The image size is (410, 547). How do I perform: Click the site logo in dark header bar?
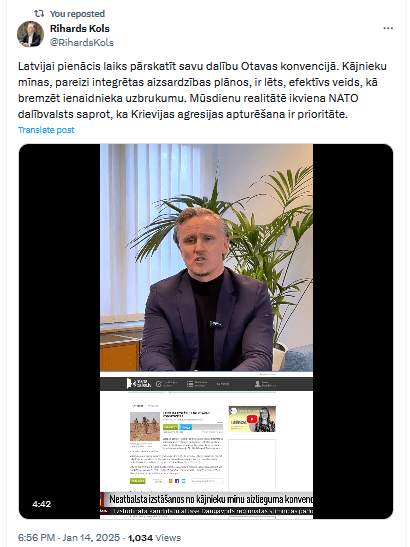pos(139,383)
